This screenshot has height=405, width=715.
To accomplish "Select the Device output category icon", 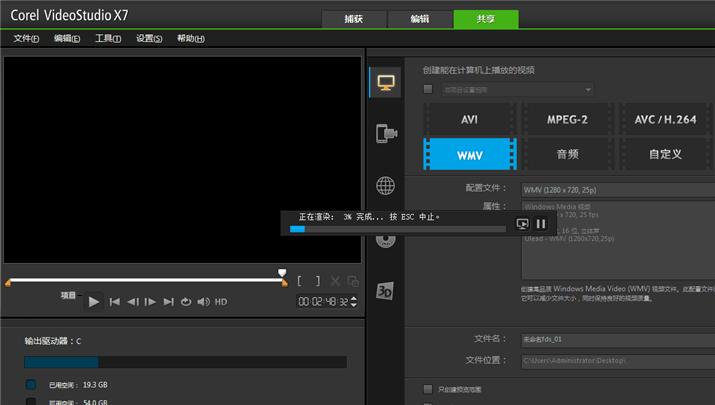I will [x=386, y=134].
